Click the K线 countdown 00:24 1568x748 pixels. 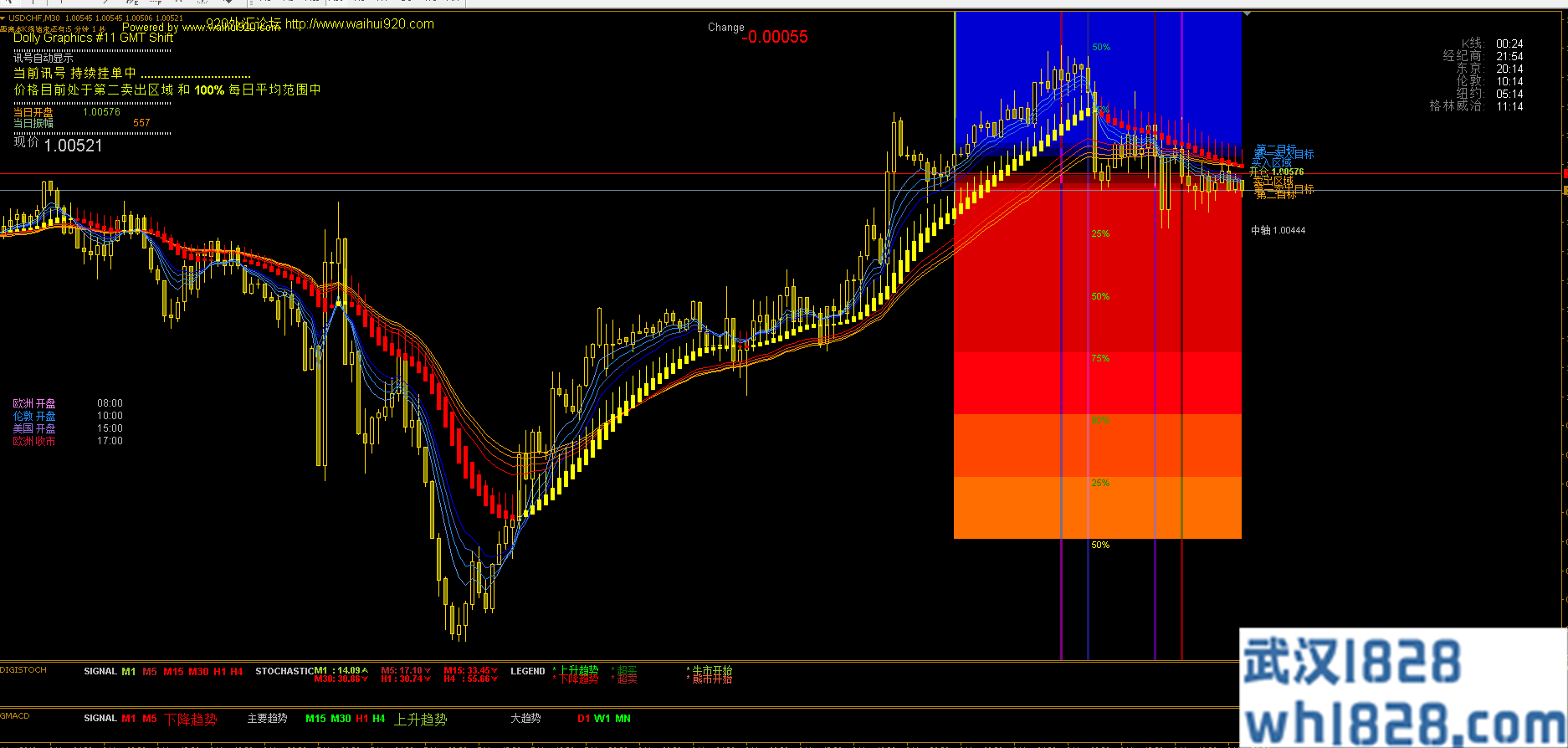pos(1509,44)
